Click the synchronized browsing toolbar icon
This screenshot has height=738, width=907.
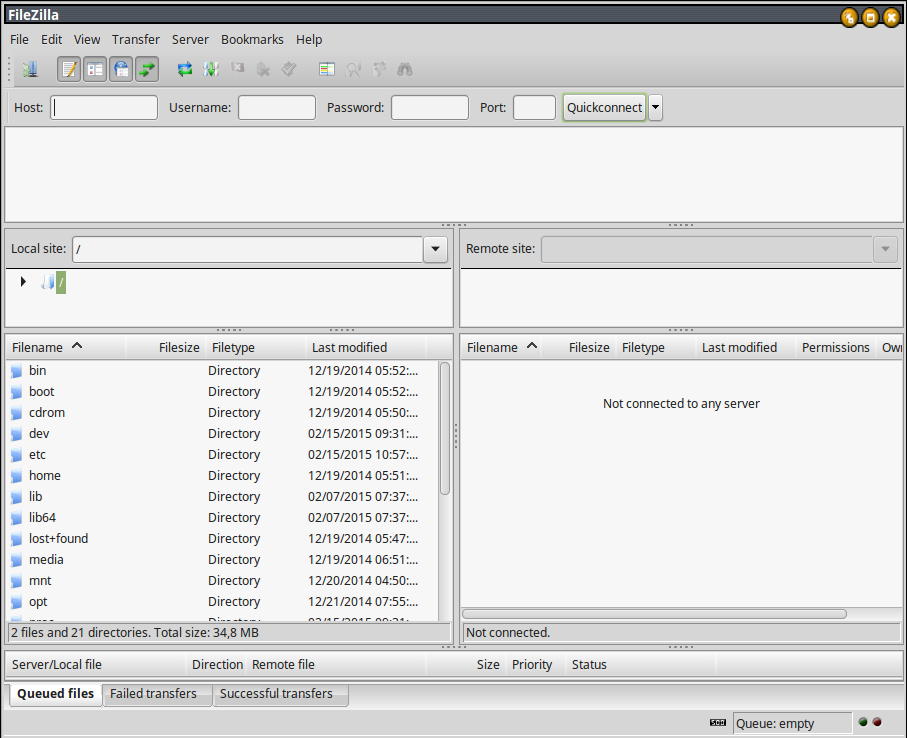tap(379, 69)
